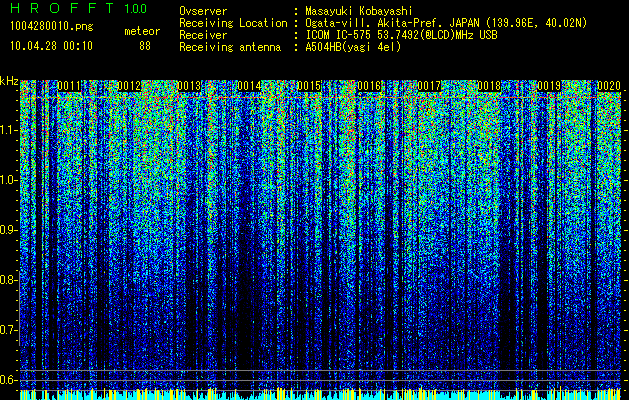
Task: Click the antenna value A504HB(yagi 4el)
Action: point(353,47)
